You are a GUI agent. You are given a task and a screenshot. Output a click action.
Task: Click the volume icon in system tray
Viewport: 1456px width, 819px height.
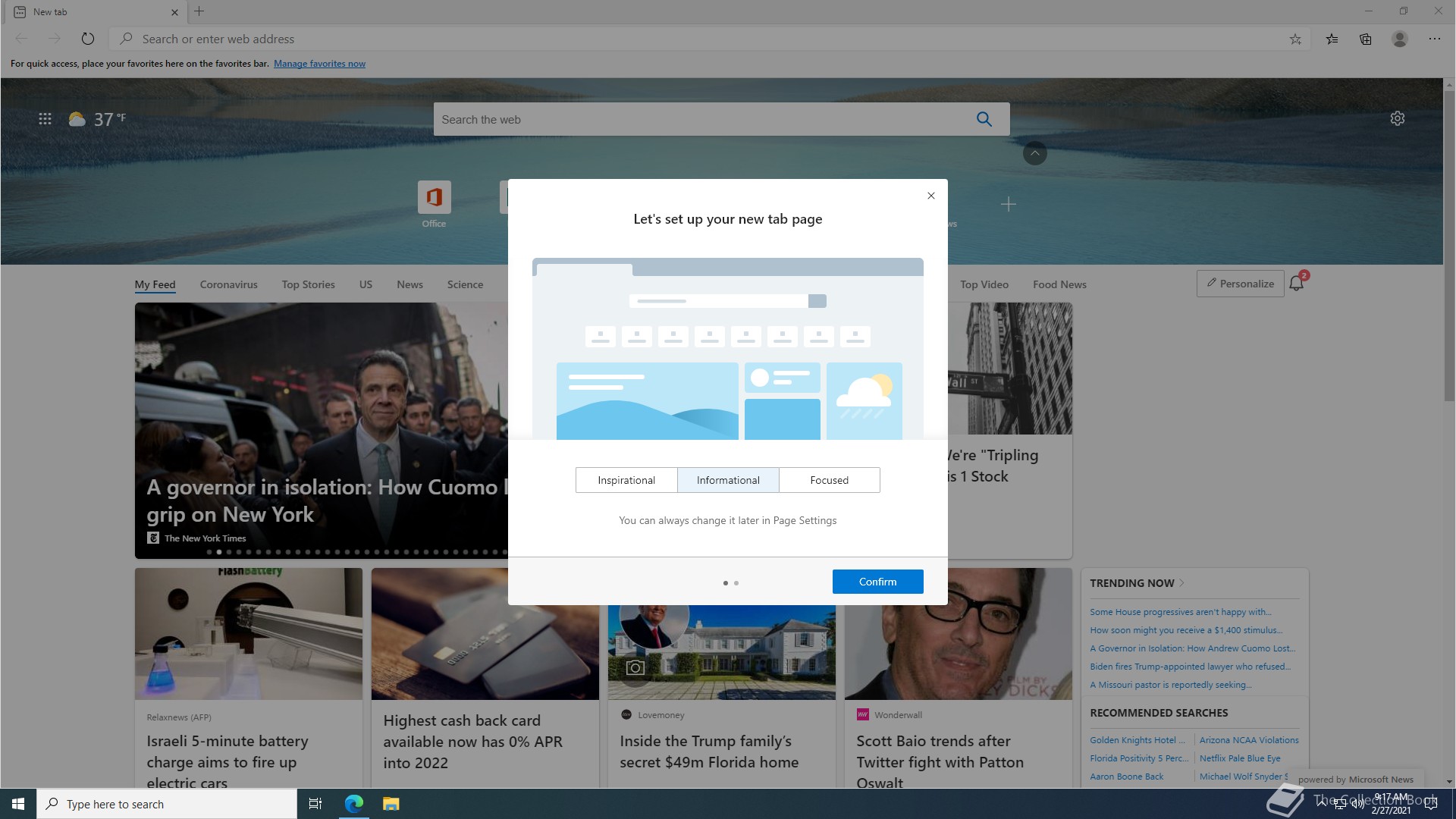[x=1357, y=804]
